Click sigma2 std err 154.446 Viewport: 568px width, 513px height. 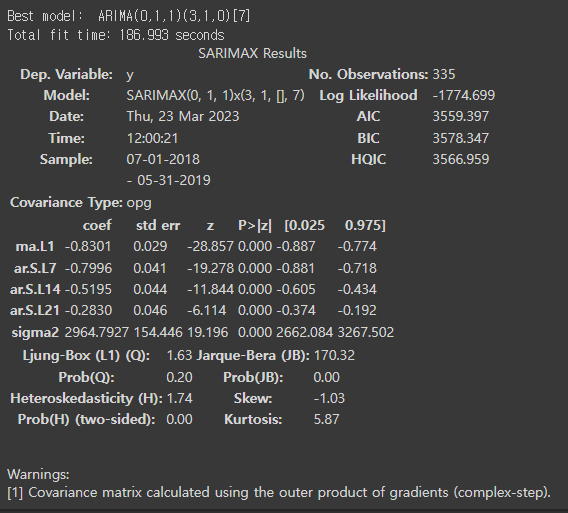coord(158,333)
